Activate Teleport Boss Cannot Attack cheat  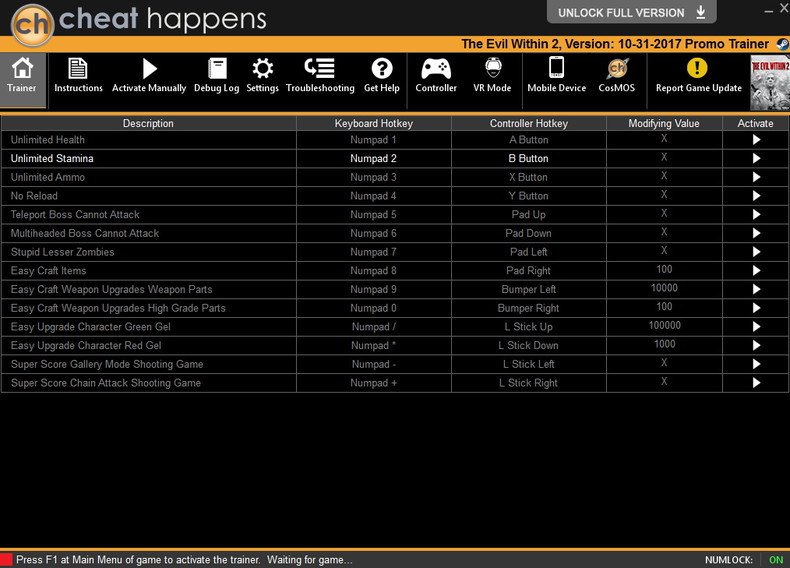(756, 215)
